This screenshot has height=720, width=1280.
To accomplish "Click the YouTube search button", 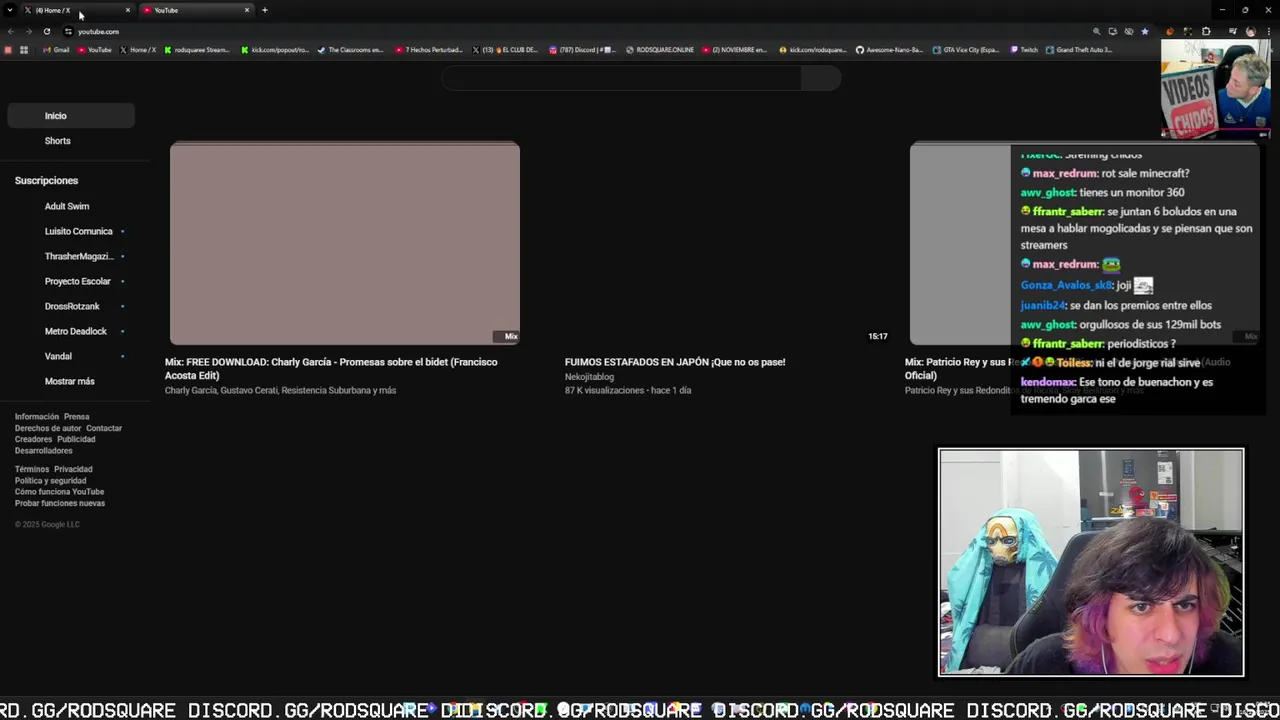I will [x=821, y=79].
